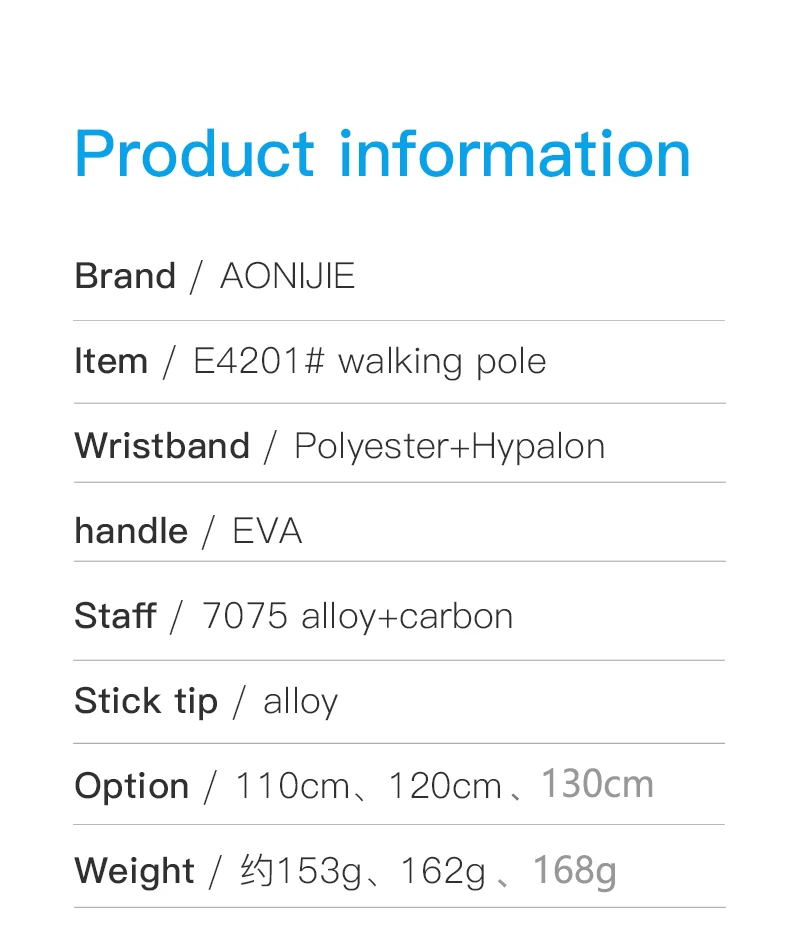This screenshot has width=790, height=932.
Task: Click the handle label
Action: tap(130, 531)
